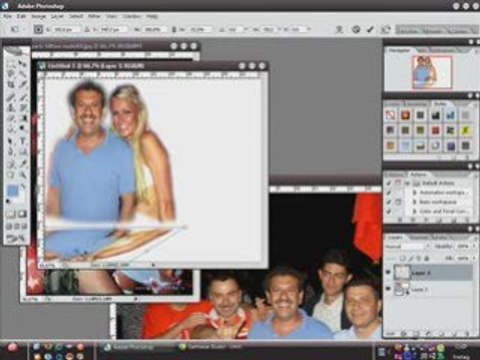The width and height of the screenshot is (480, 360).
Task: Select the Magic Wand tool
Action: coord(23,74)
